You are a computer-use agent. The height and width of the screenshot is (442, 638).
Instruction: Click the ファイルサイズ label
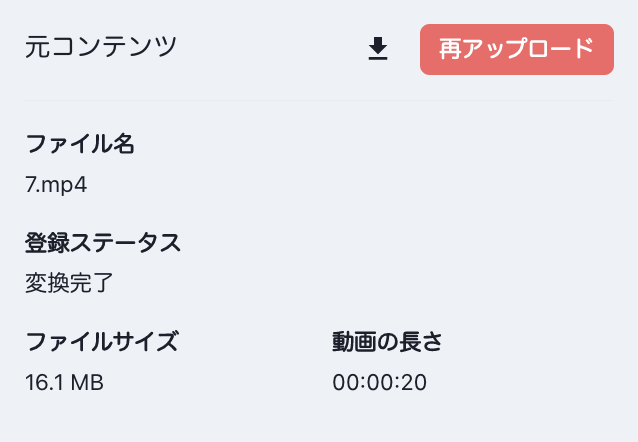click(x=102, y=342)
